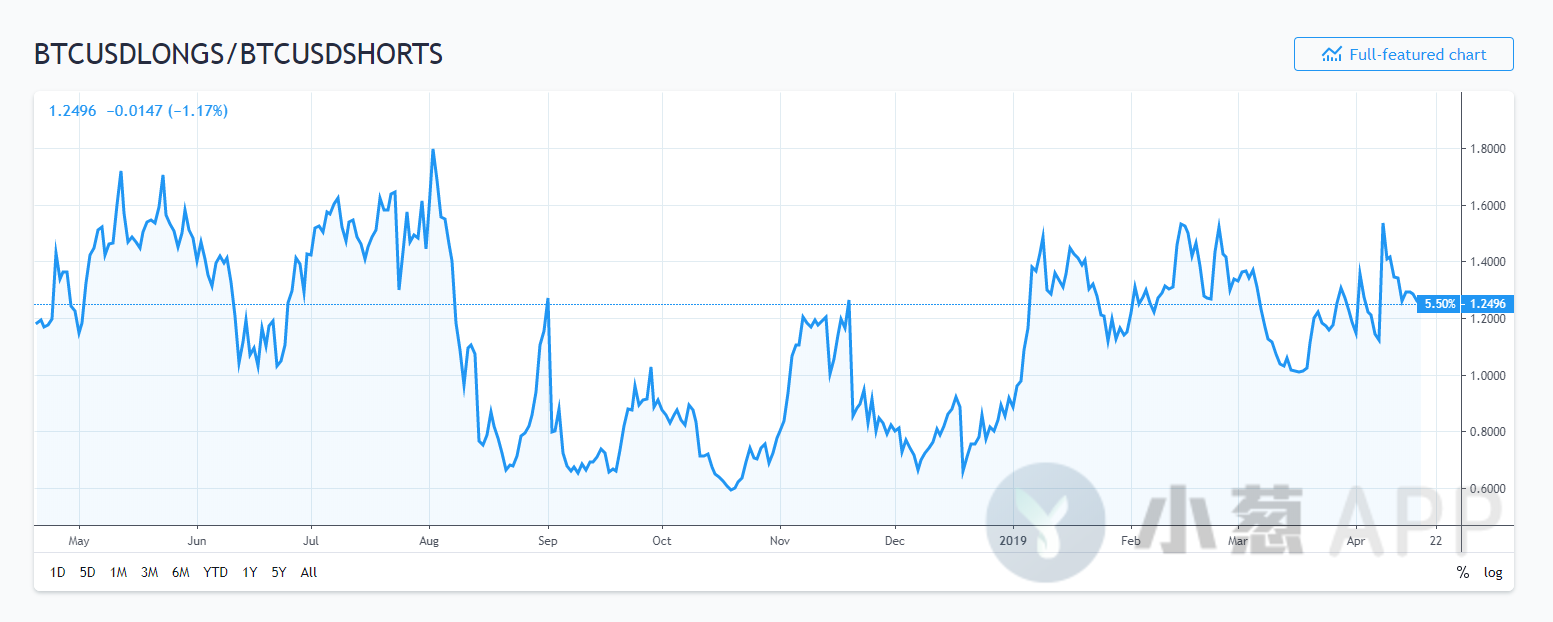Select the 1M time range
The height and width of the screenshot is (622, 1553).
[118, 573]
